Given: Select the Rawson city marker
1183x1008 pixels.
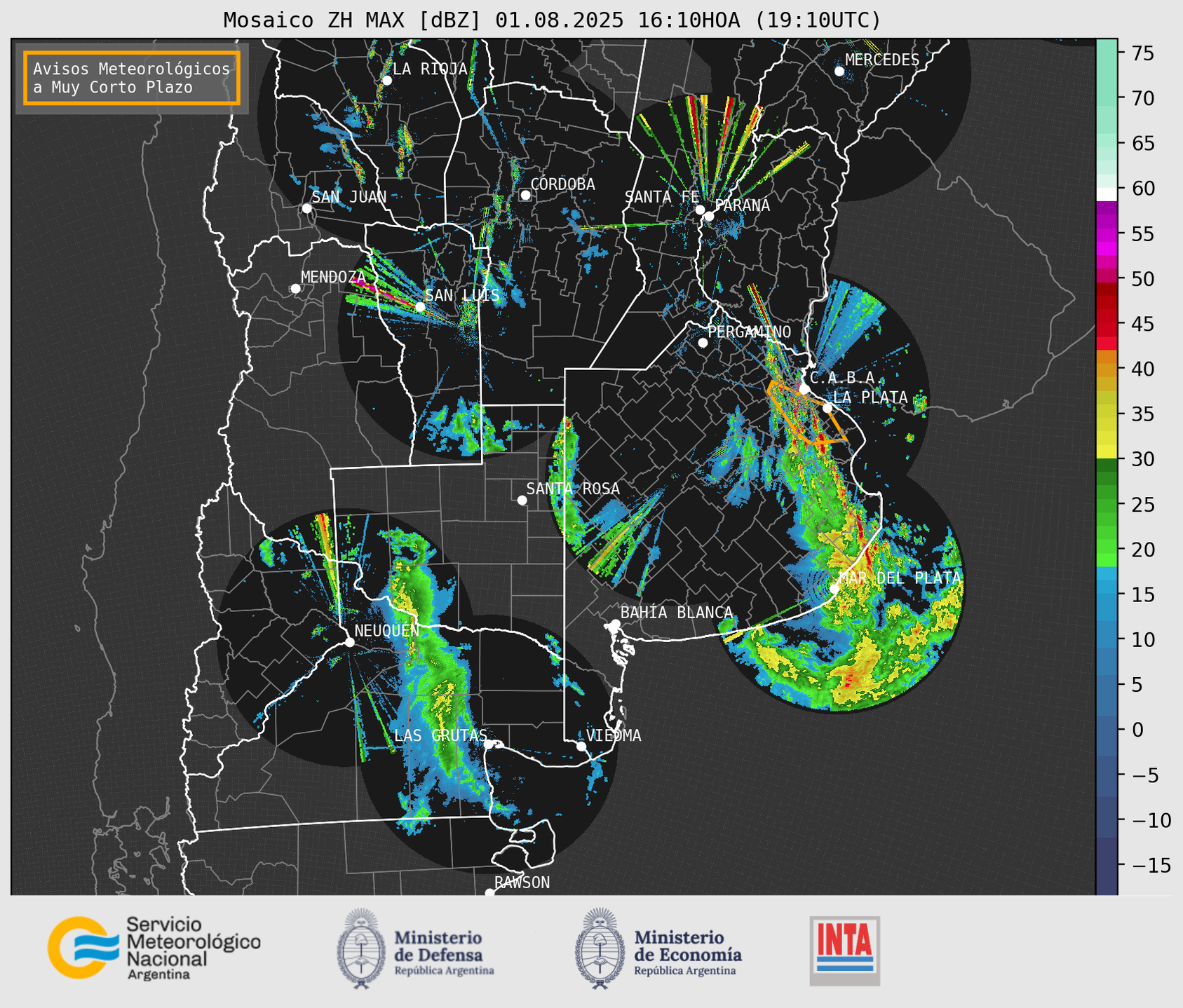Looking at the screenshot, I should [x=489, y=892].
